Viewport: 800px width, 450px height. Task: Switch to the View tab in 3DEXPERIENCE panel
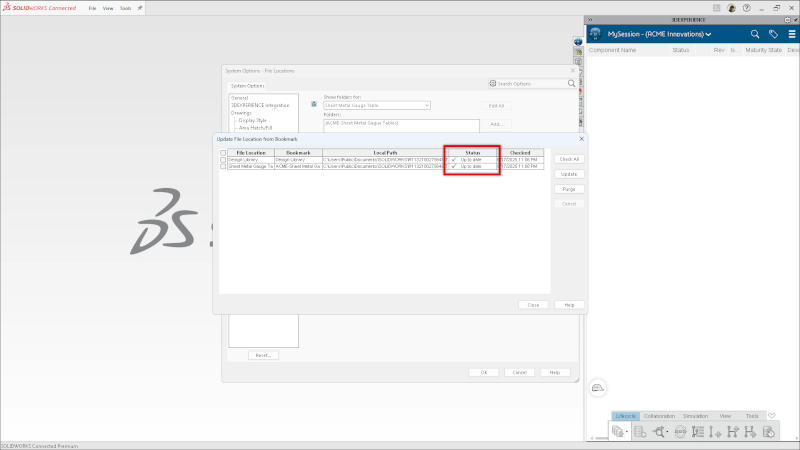click(x=725, y=416)
